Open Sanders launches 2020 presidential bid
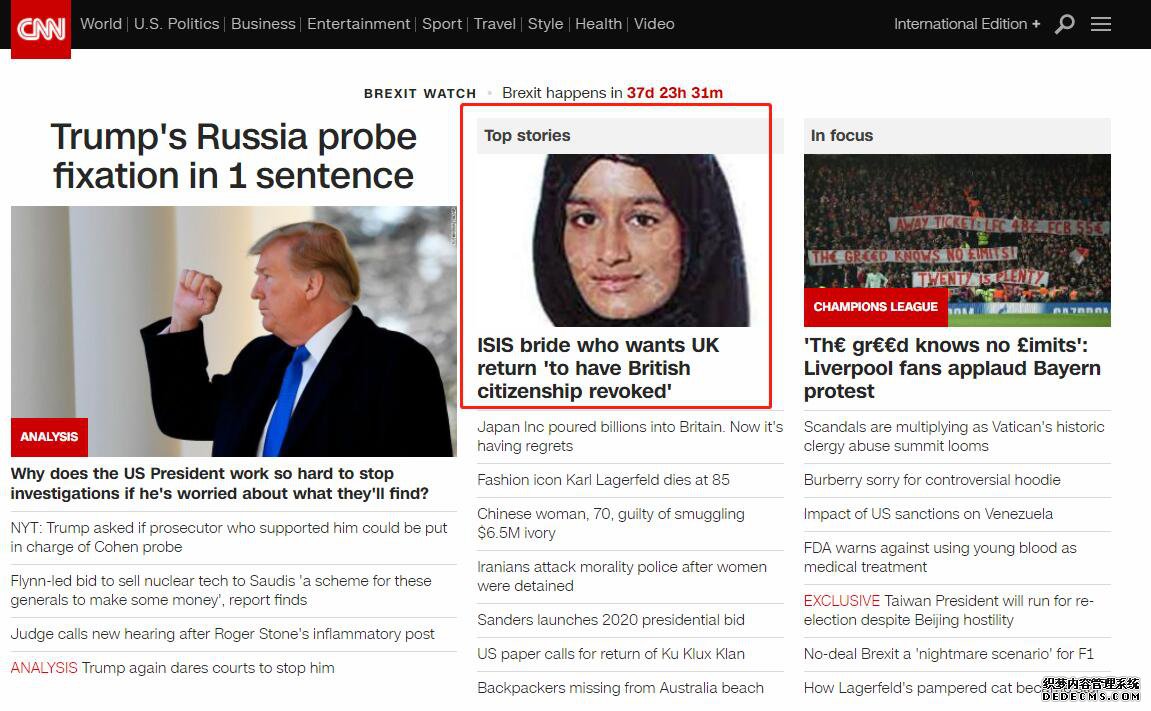Viewport: 1151px width, 711px height. [611, 620]
